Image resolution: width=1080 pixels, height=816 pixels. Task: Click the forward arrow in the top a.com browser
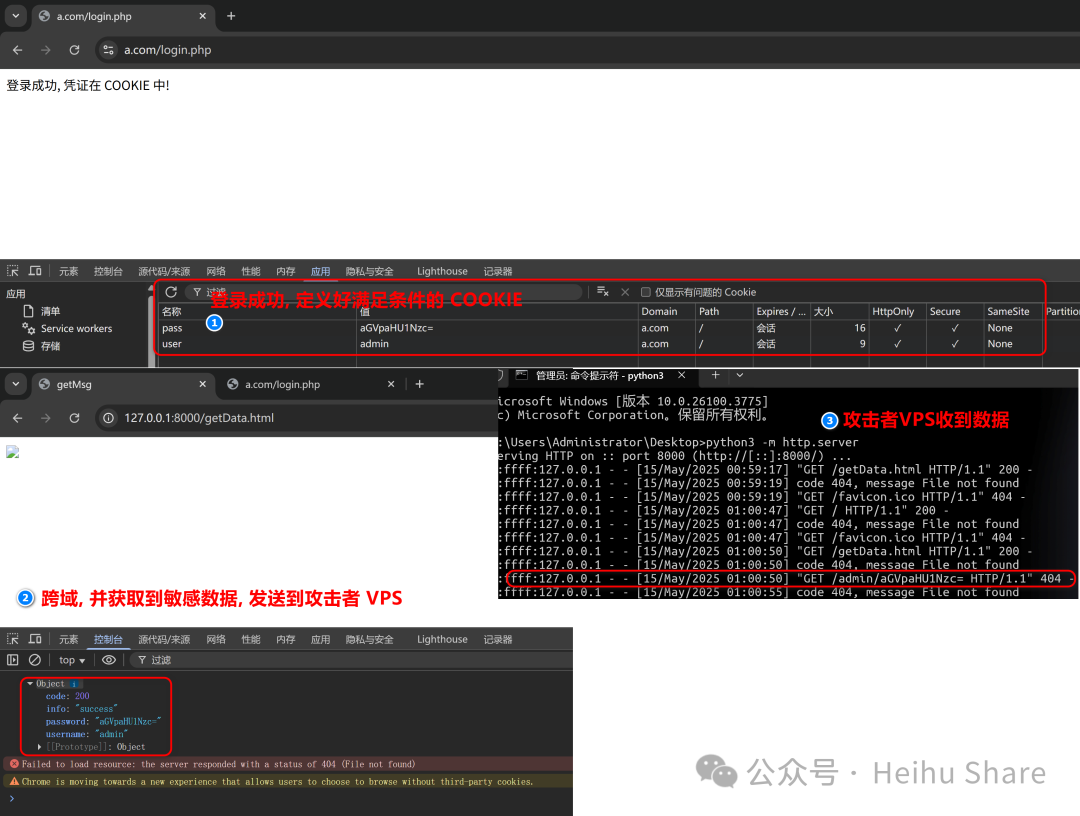tap(45, 50)
